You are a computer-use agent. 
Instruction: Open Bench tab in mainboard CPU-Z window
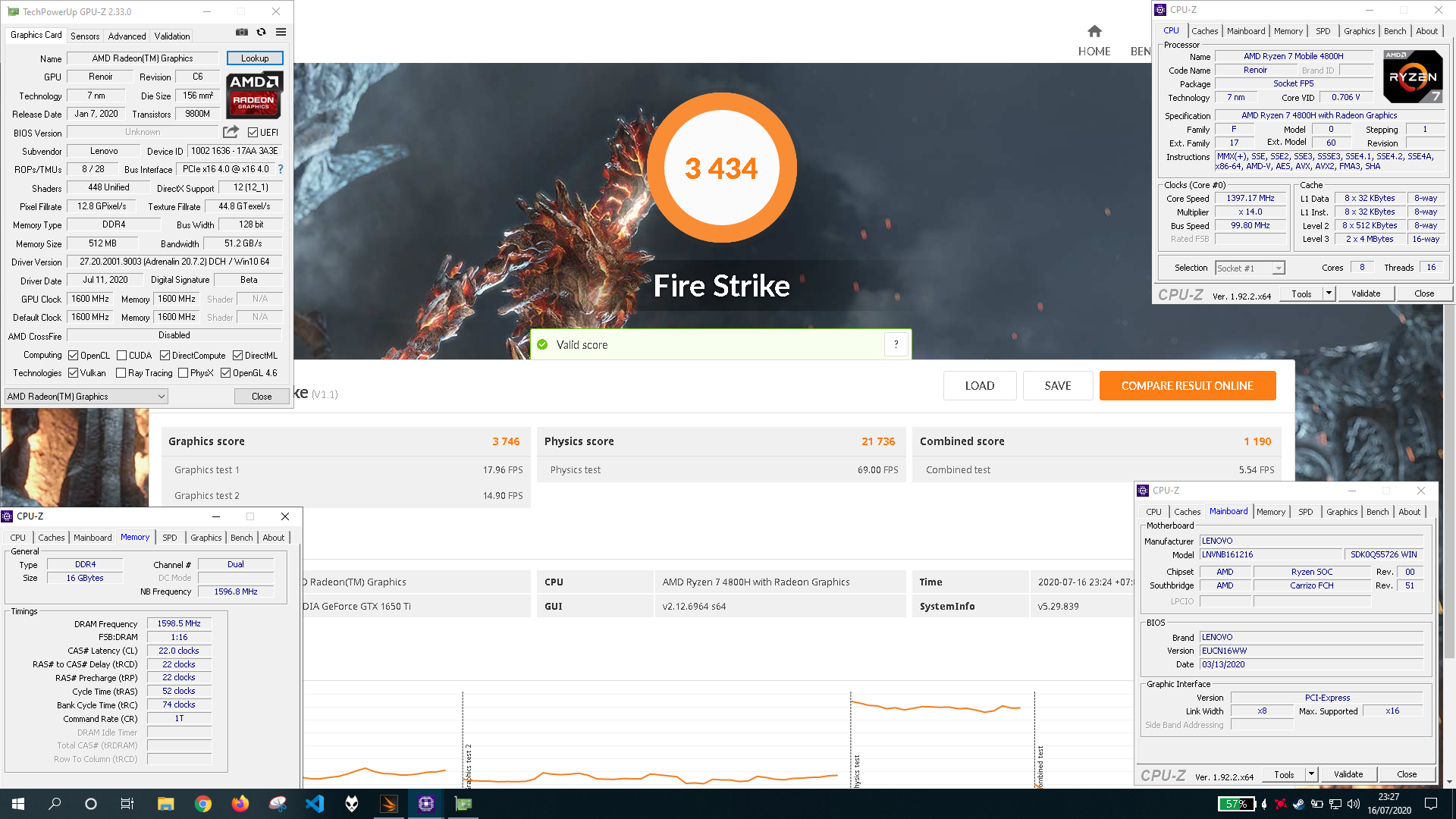tap(1377, 512)
